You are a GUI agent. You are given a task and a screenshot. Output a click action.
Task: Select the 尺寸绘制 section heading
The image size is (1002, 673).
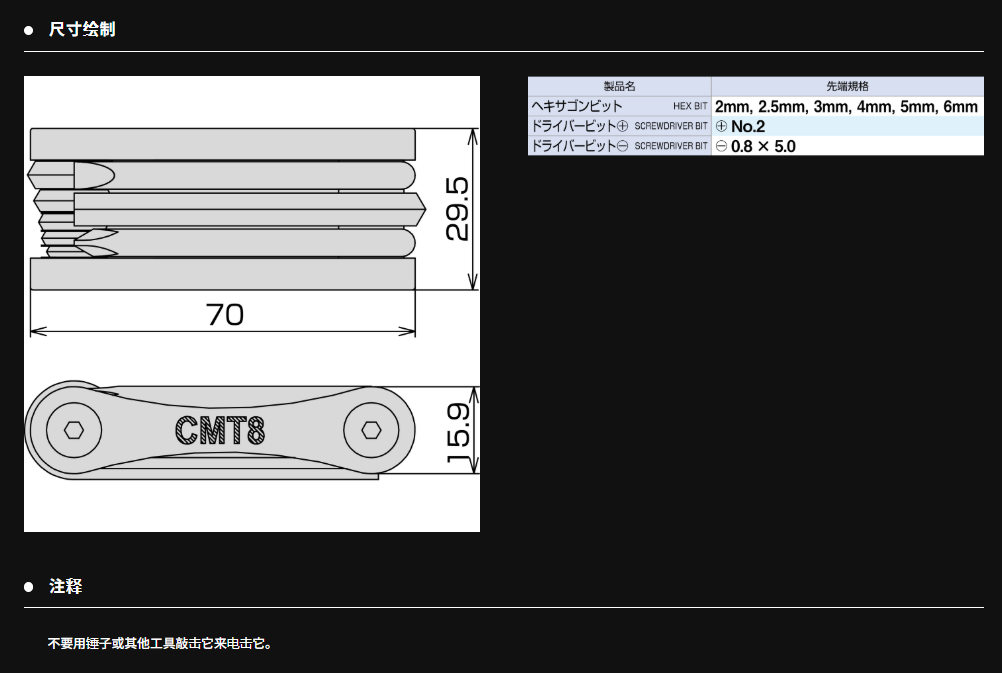(82, 30)
